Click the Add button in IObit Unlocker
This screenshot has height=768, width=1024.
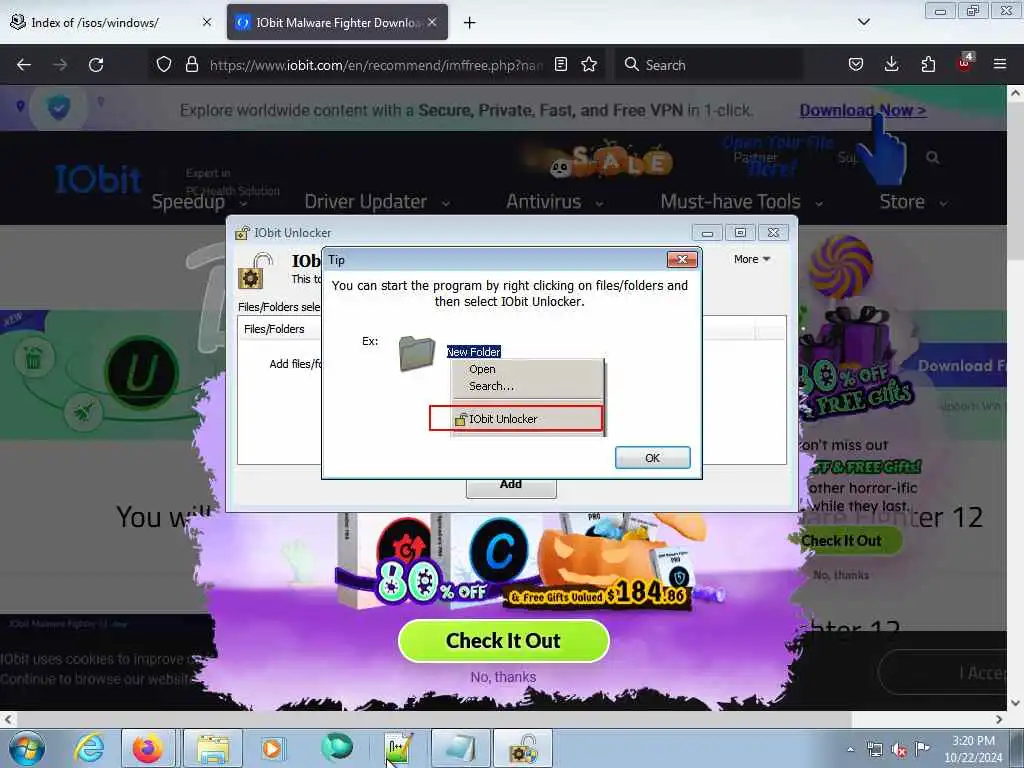511,485
